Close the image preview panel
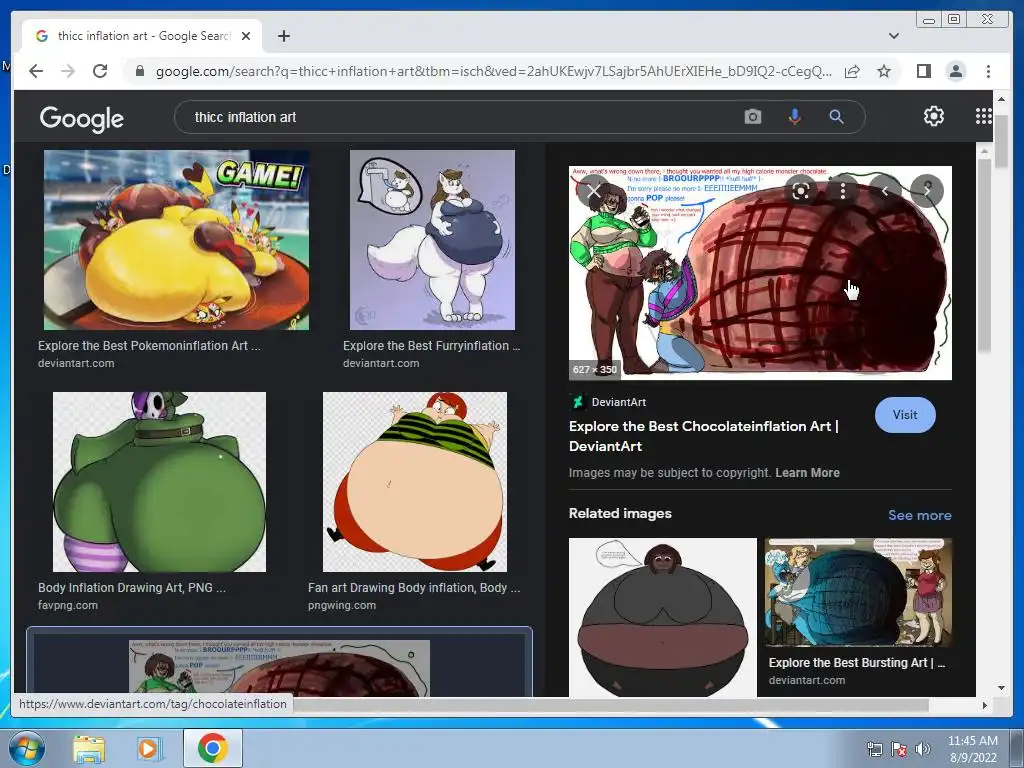The width and height of the screenshot is (1024, 768). pyautogui.click(x=594, y=191)
